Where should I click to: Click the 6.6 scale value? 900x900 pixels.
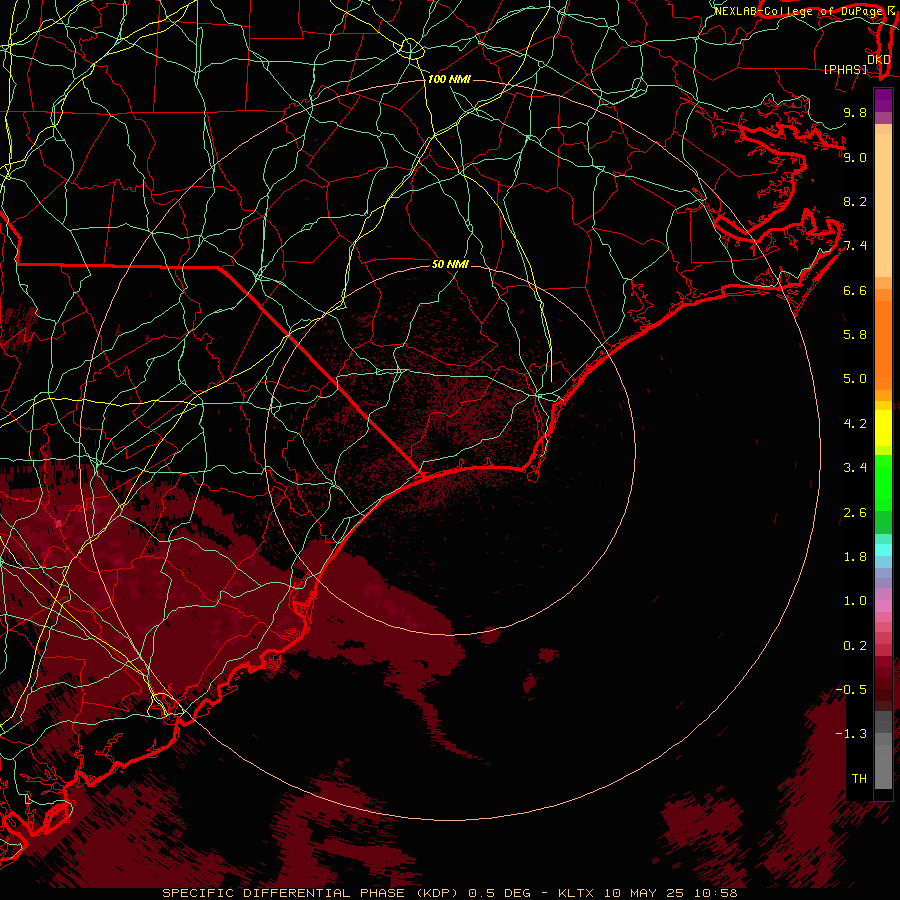click(855, 290)
